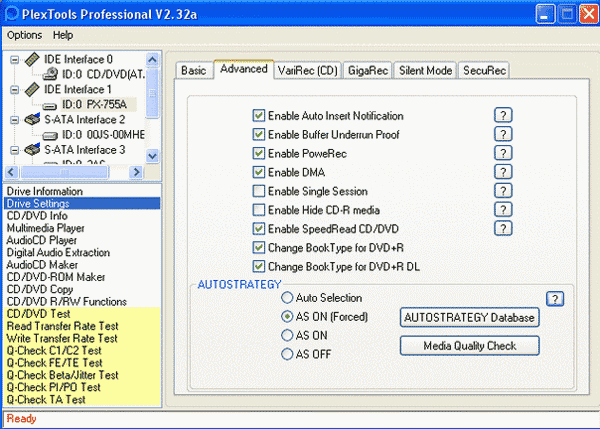
Task: Select the AS ON (Forced) radio option
Action: tap(287, 316)
